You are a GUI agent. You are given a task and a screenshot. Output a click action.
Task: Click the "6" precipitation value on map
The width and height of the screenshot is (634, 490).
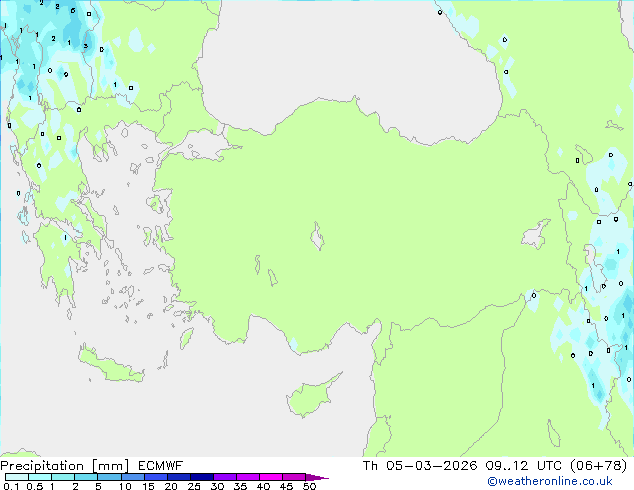coord(73,11)
